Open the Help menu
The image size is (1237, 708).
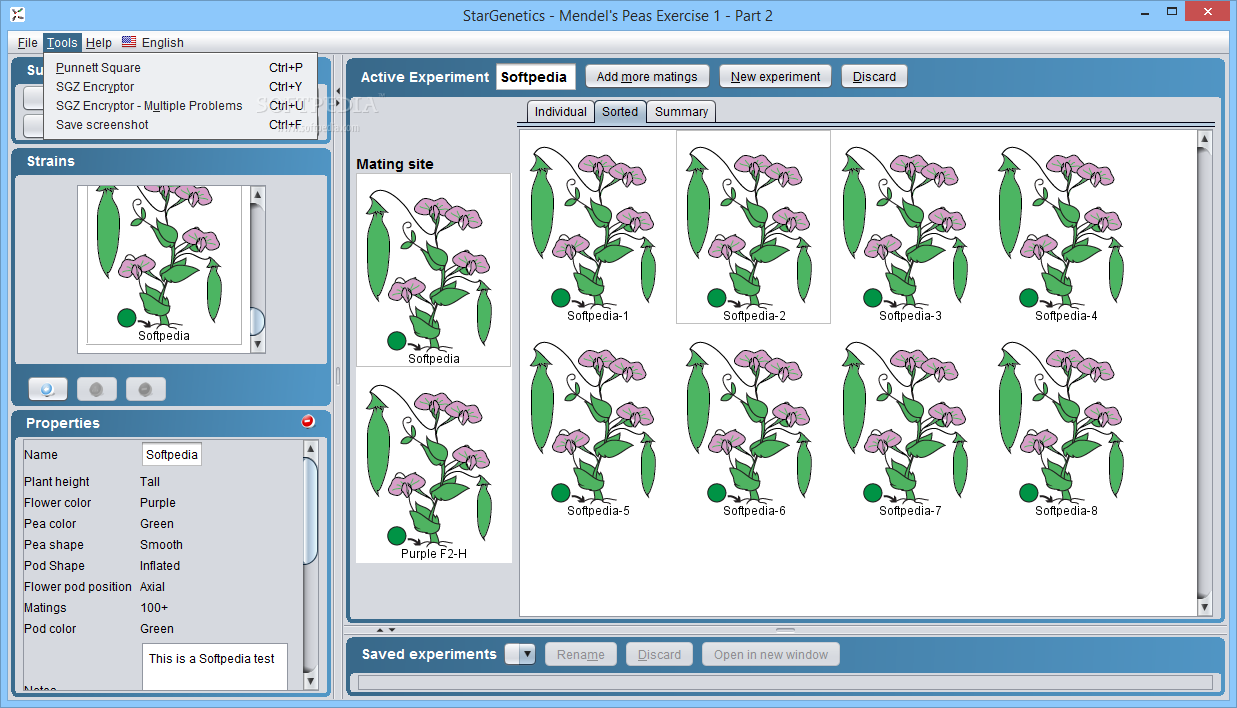(99, 42)
